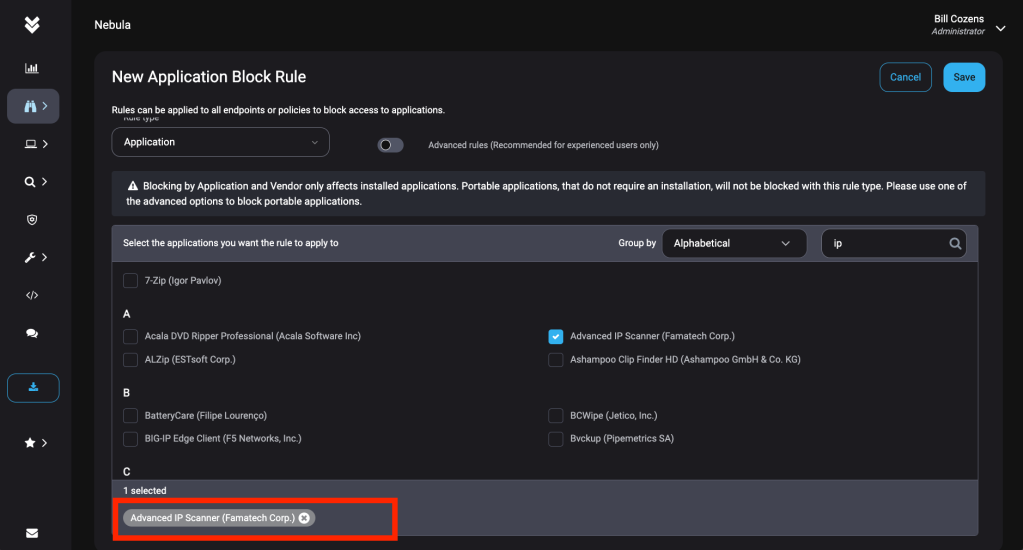Check the 7-Zip (Igor Pavlov) checkbox

pyautogui.click(x=130, y=281)
